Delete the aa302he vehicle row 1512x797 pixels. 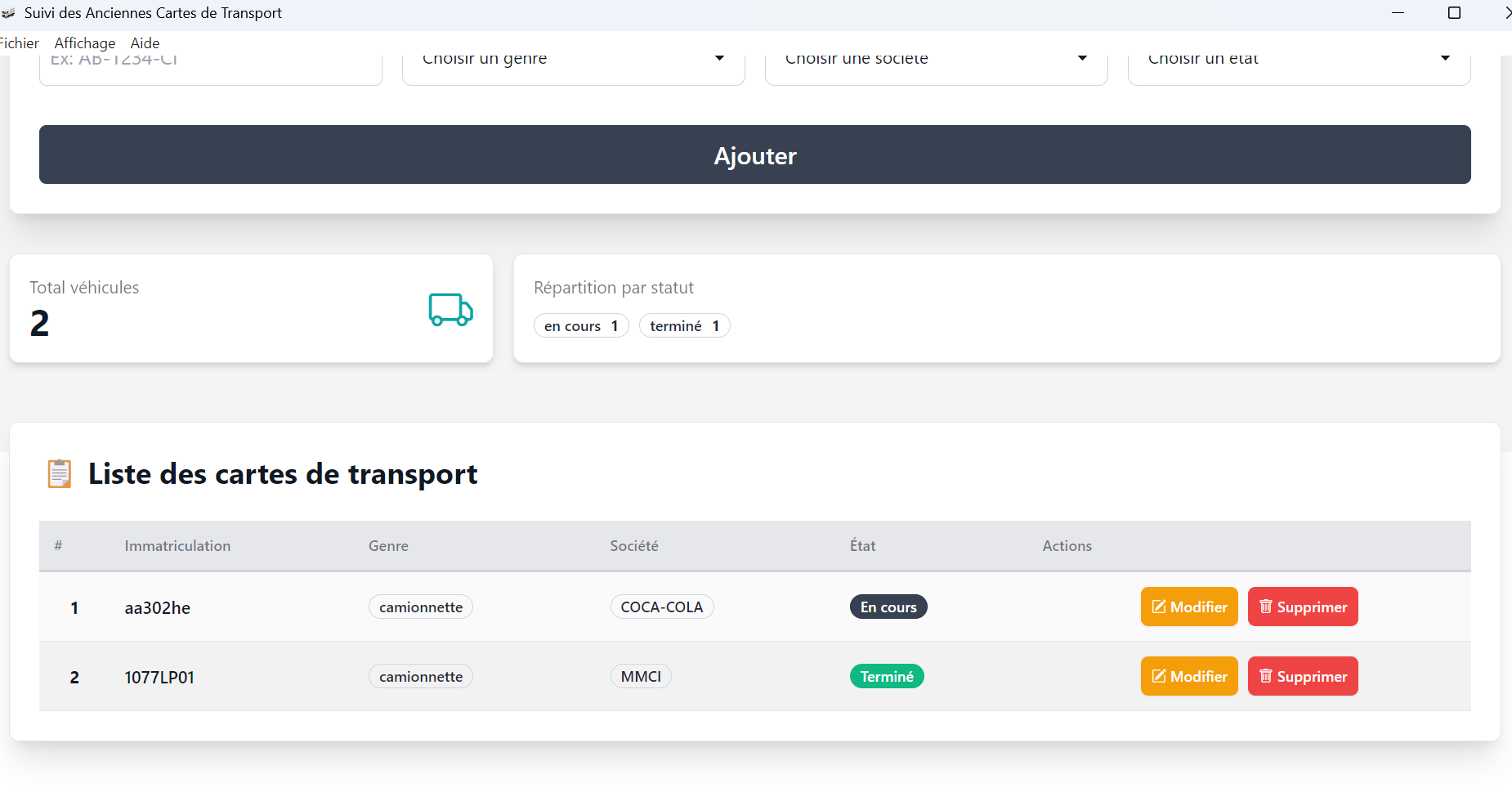1302,607
